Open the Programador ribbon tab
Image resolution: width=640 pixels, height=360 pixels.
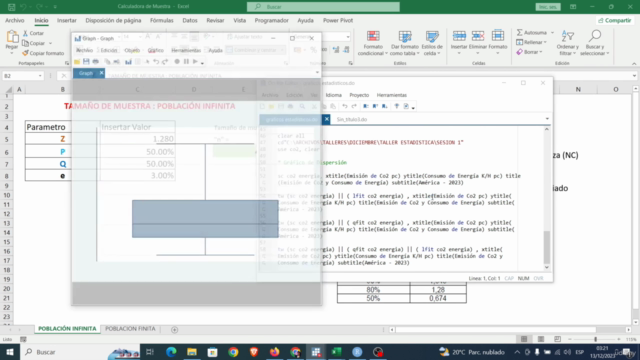[271, 20]
